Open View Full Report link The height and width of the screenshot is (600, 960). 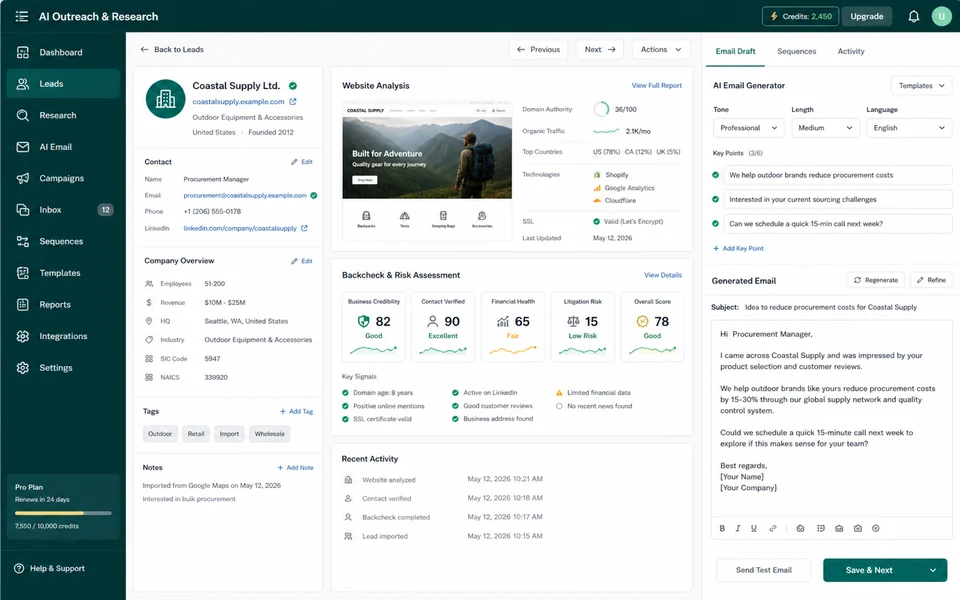(x=656, y=86)
